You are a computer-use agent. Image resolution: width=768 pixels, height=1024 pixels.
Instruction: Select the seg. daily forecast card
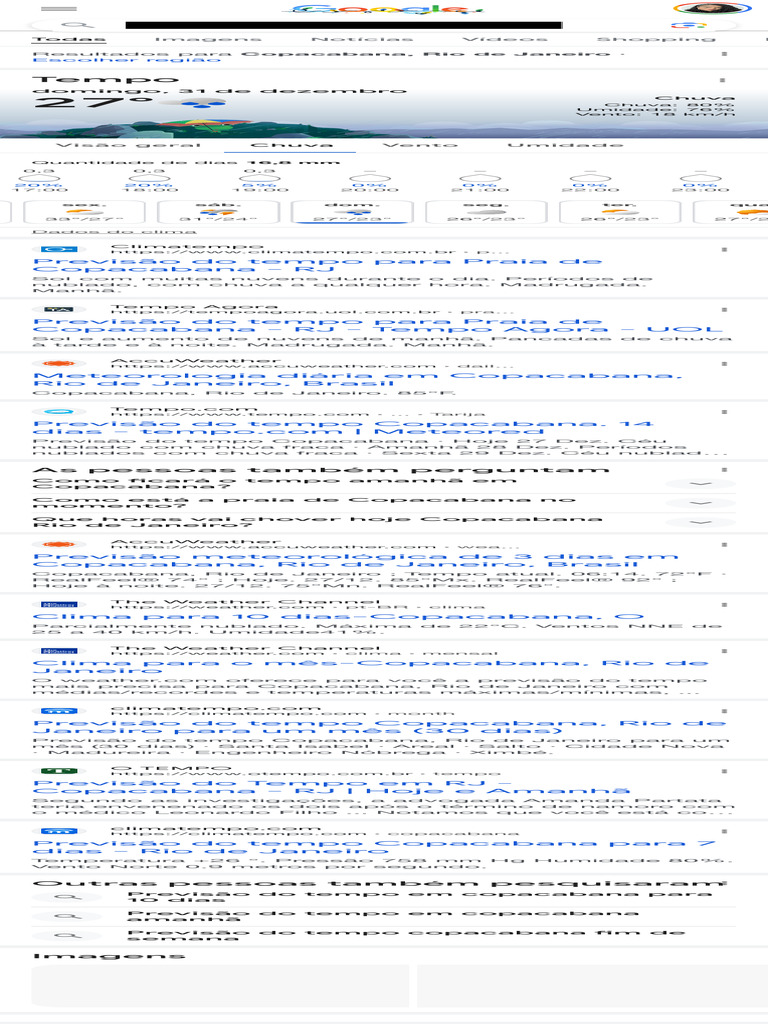[487, 212]
